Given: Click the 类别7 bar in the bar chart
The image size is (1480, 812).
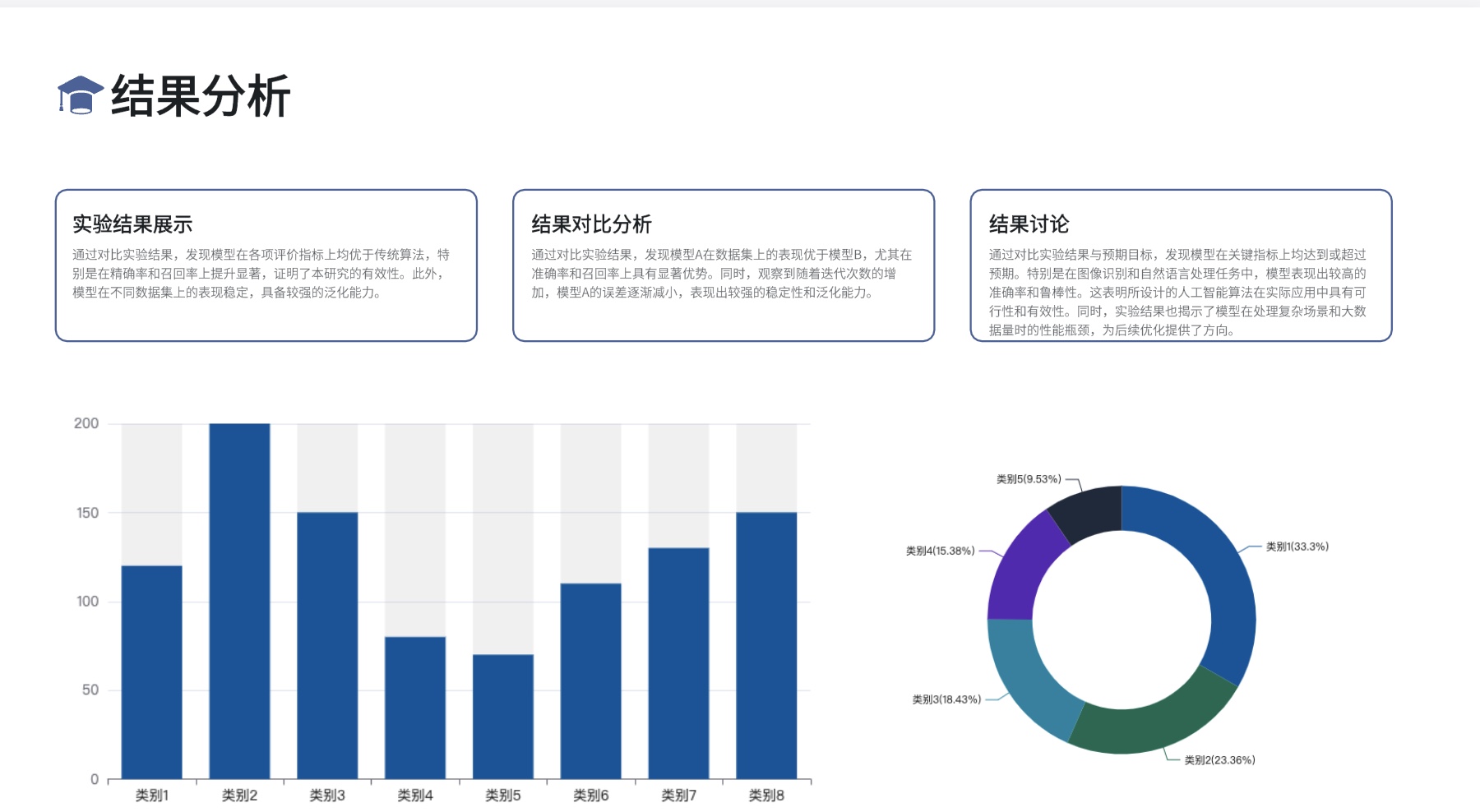Looking at the screenshot, I should point(678,663).
